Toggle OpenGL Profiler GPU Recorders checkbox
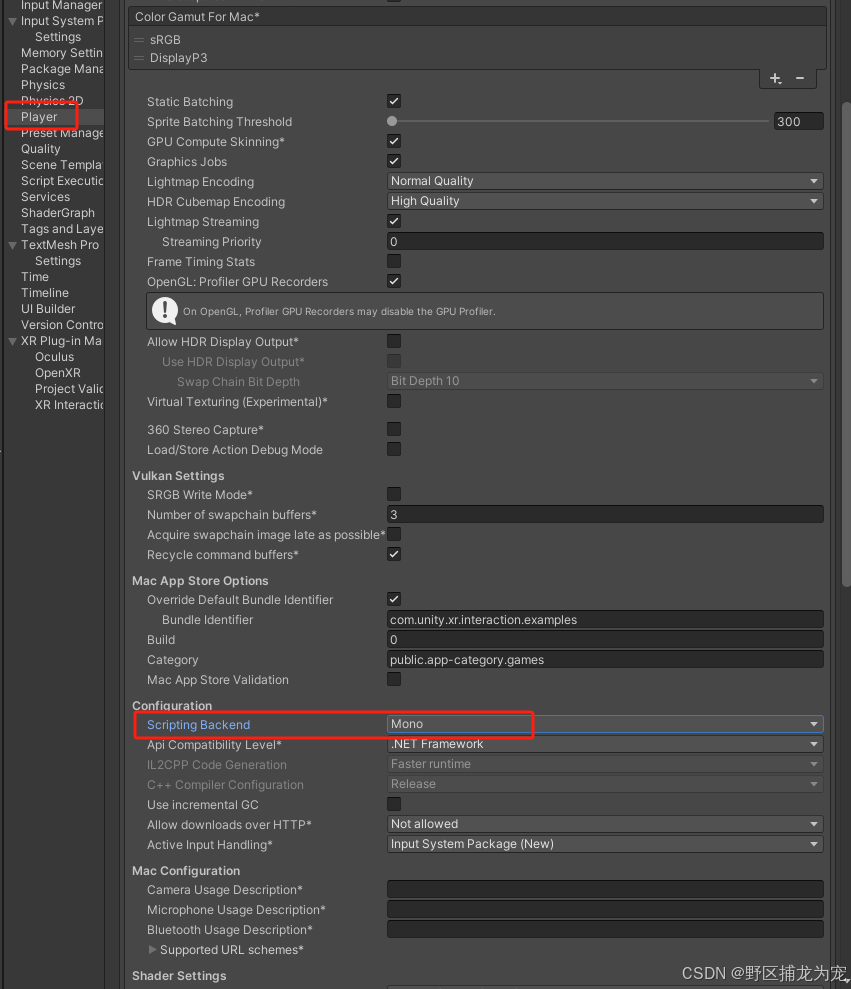Image resolution: width=851 pixels, height=989 pixels. (394, 281)
